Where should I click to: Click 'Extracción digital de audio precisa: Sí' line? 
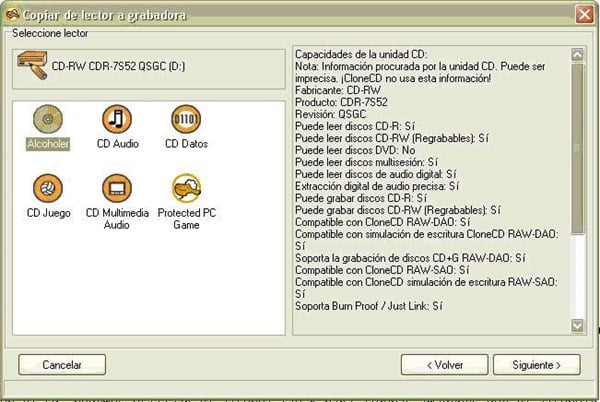377,186
